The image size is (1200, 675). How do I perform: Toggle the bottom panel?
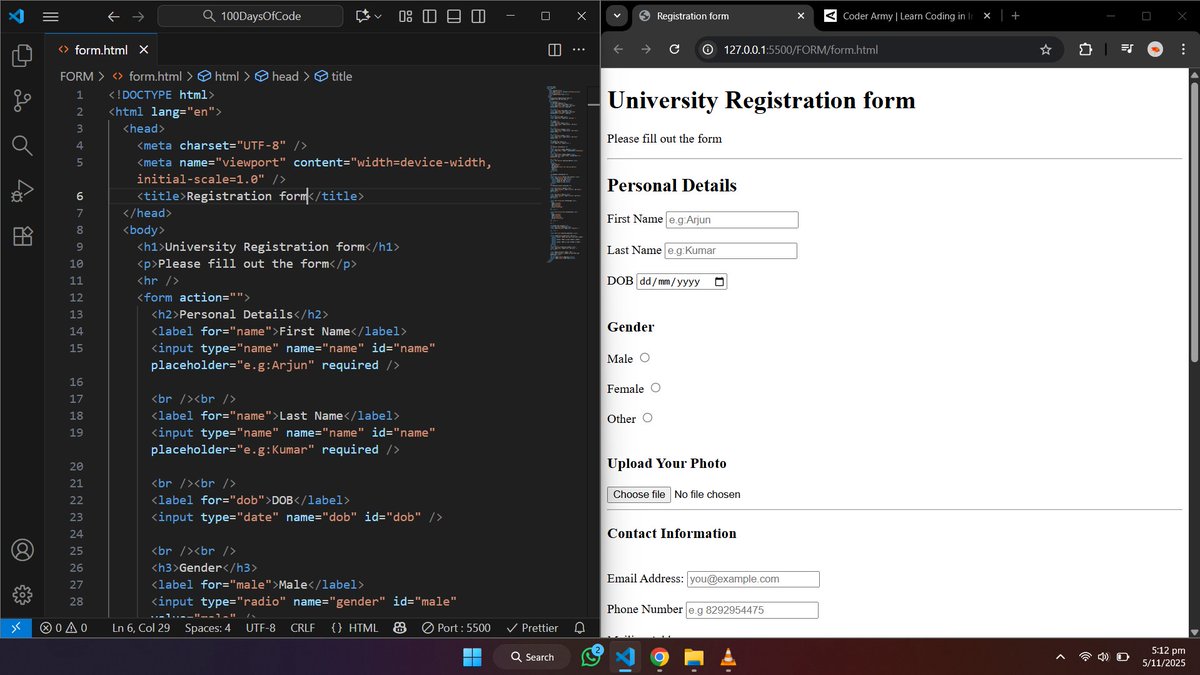[x=454, y=16]
